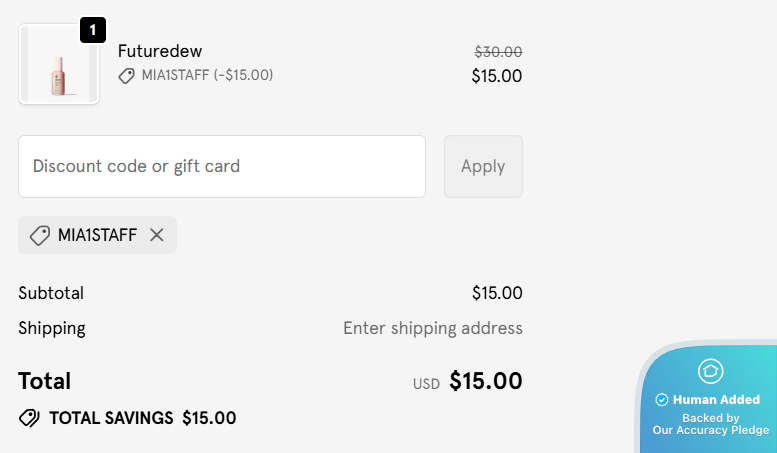Click the Futuredew product name
The height and width of the screenshot is (453, 777).
pyautogui.click(x=160, y=51)
